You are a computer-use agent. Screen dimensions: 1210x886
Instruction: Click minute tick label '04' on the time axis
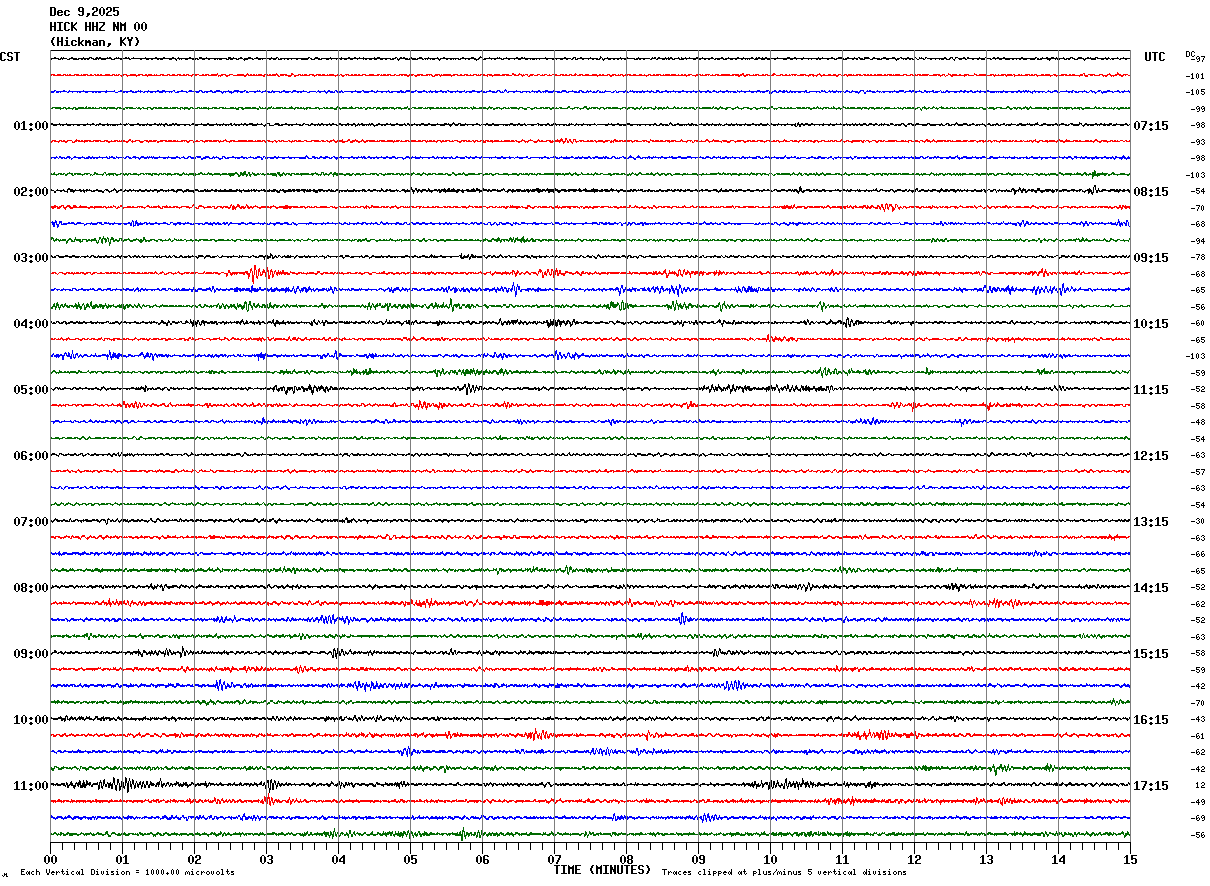pyautogui.click(x=338, y=859)
